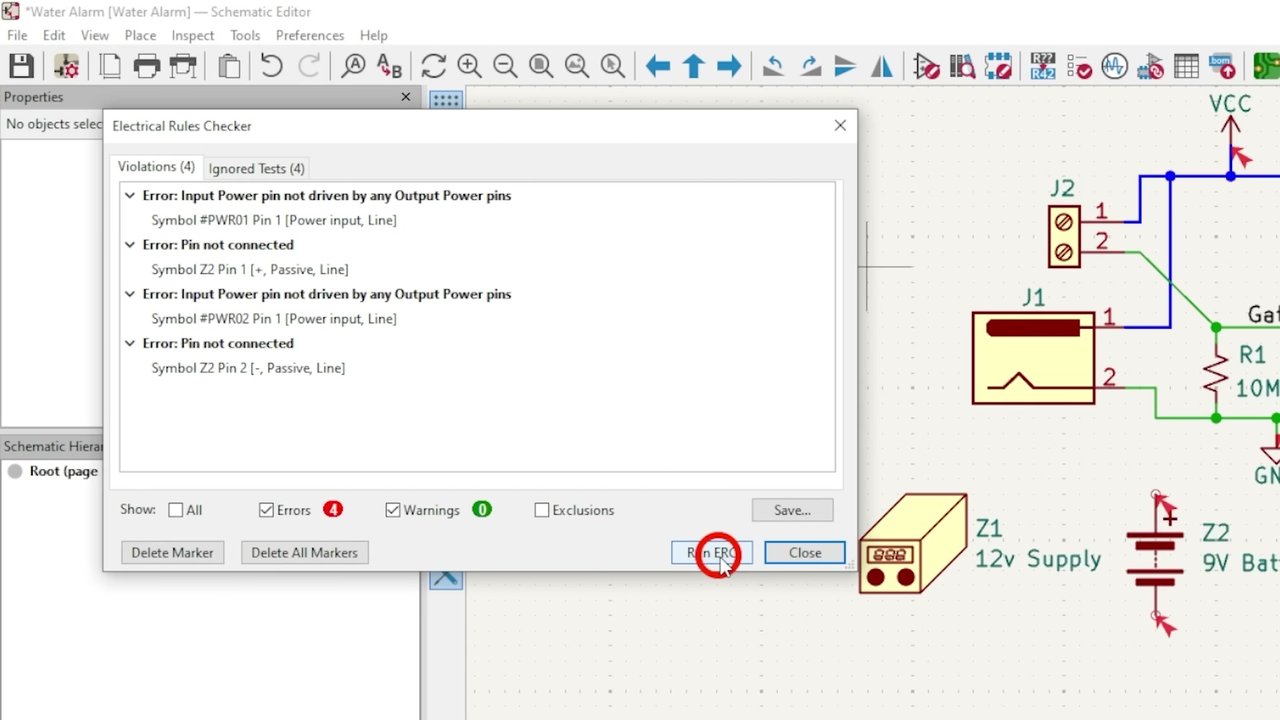Open the Find magnifier icon
This screenshot has height=720, width=1280.
(x=353, y=66)
